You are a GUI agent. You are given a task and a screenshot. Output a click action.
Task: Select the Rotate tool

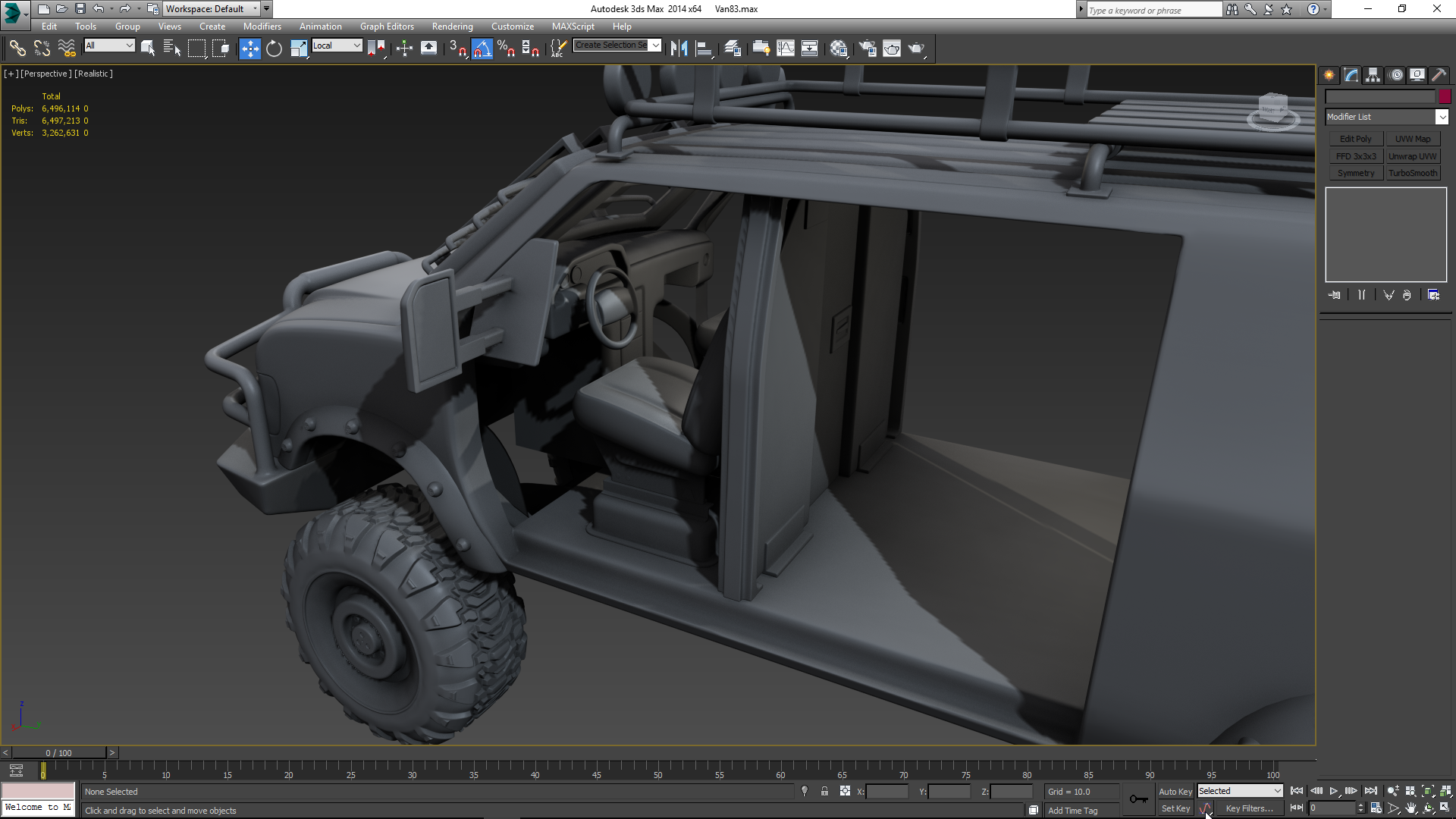coord(274,49)
